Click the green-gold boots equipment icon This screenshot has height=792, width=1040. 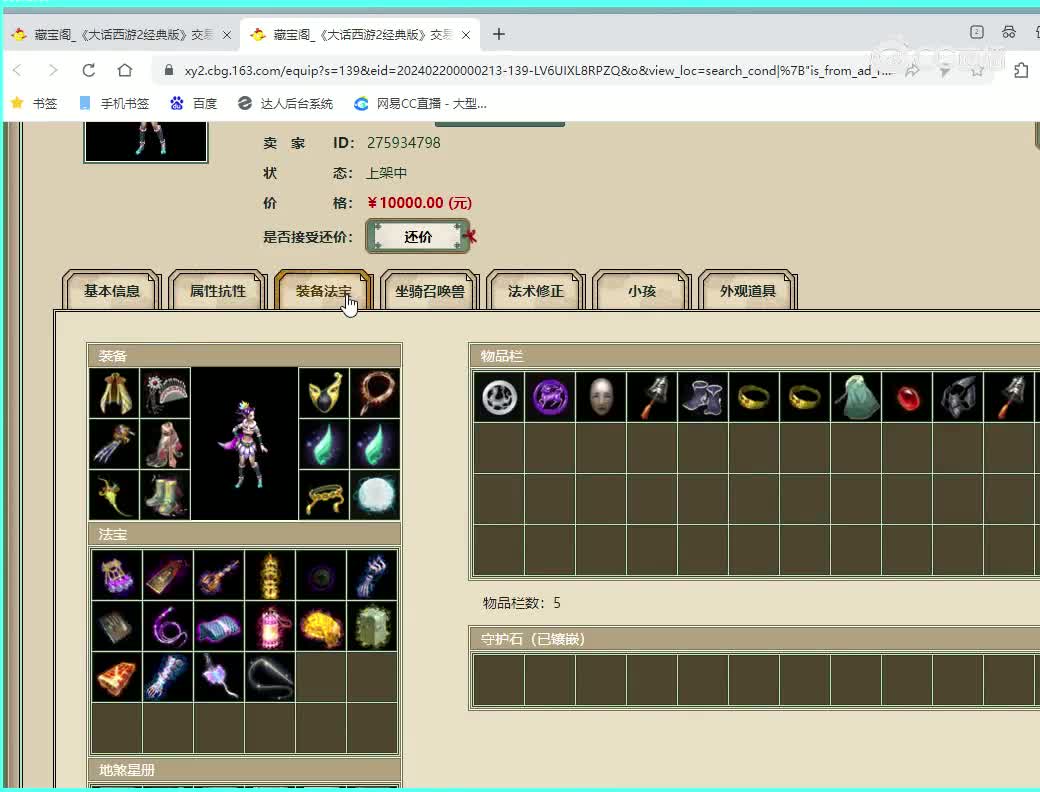click(x=165, y=495)
